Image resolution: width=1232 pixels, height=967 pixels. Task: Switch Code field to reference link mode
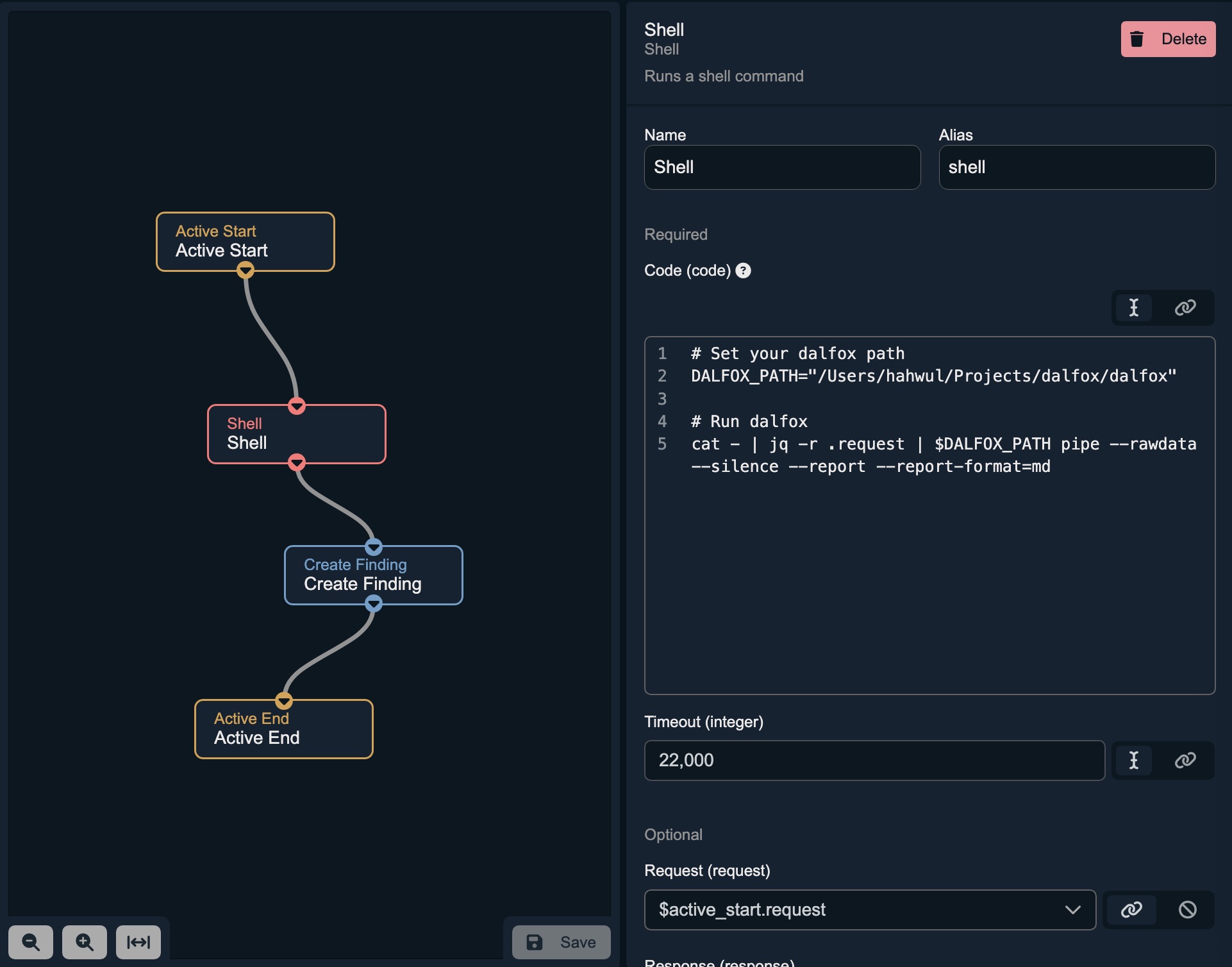[x=1185, y=308]
